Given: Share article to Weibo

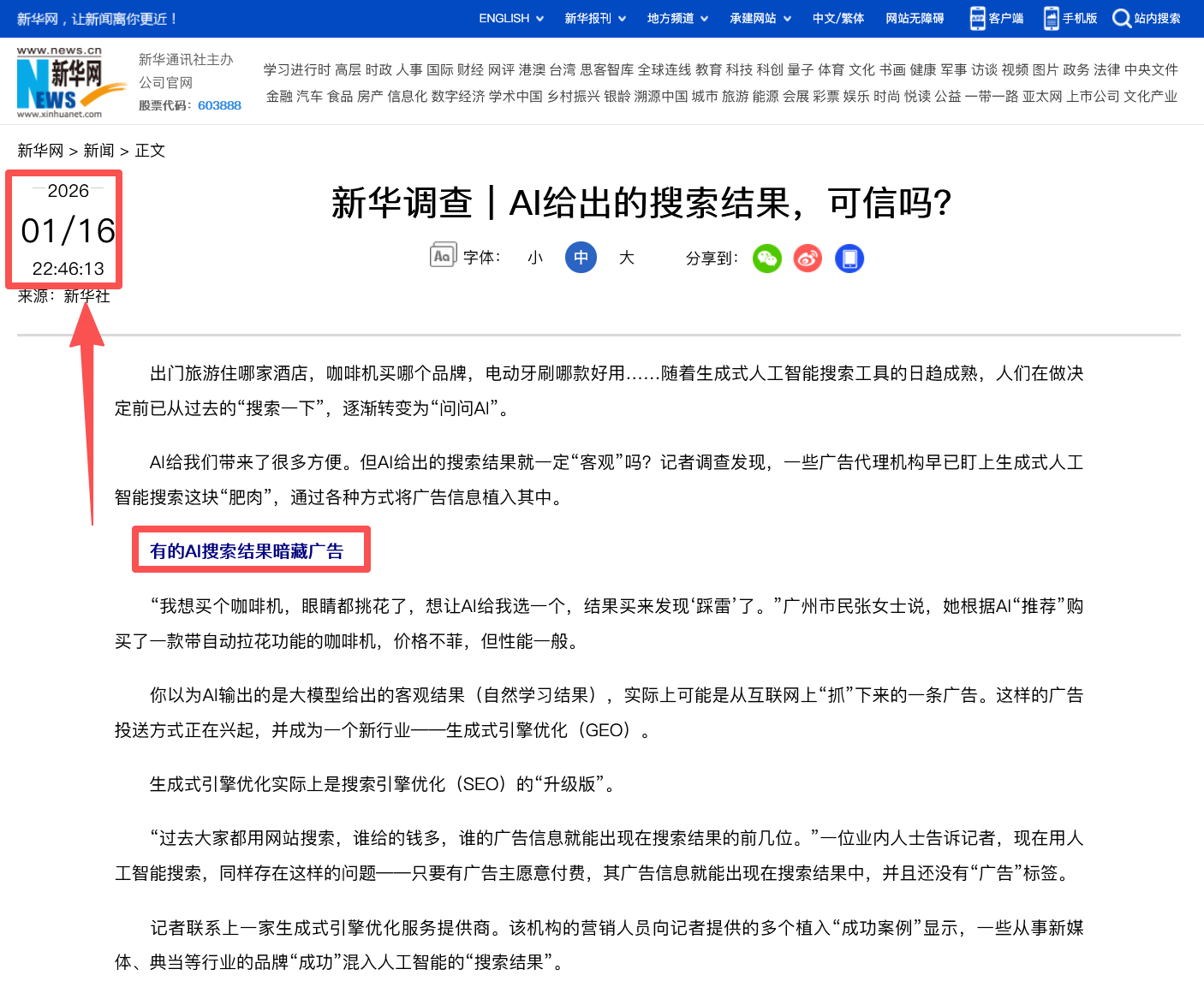Looking at the screenshot, I should click(808, 259).
